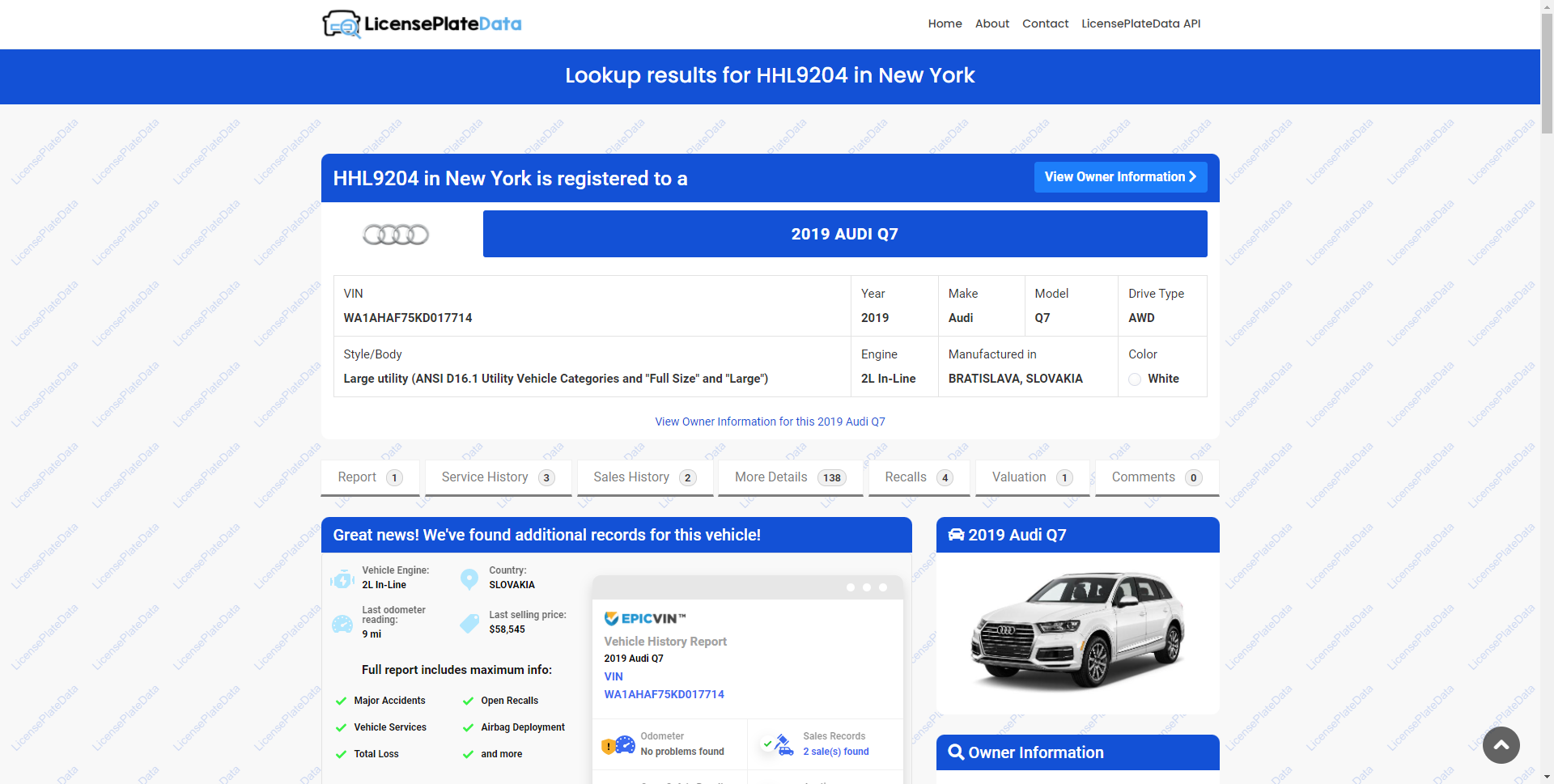This screenshot has height=784, width=1554.
Task: Click the odometer reading icon
Action: (x=342, y=624)
